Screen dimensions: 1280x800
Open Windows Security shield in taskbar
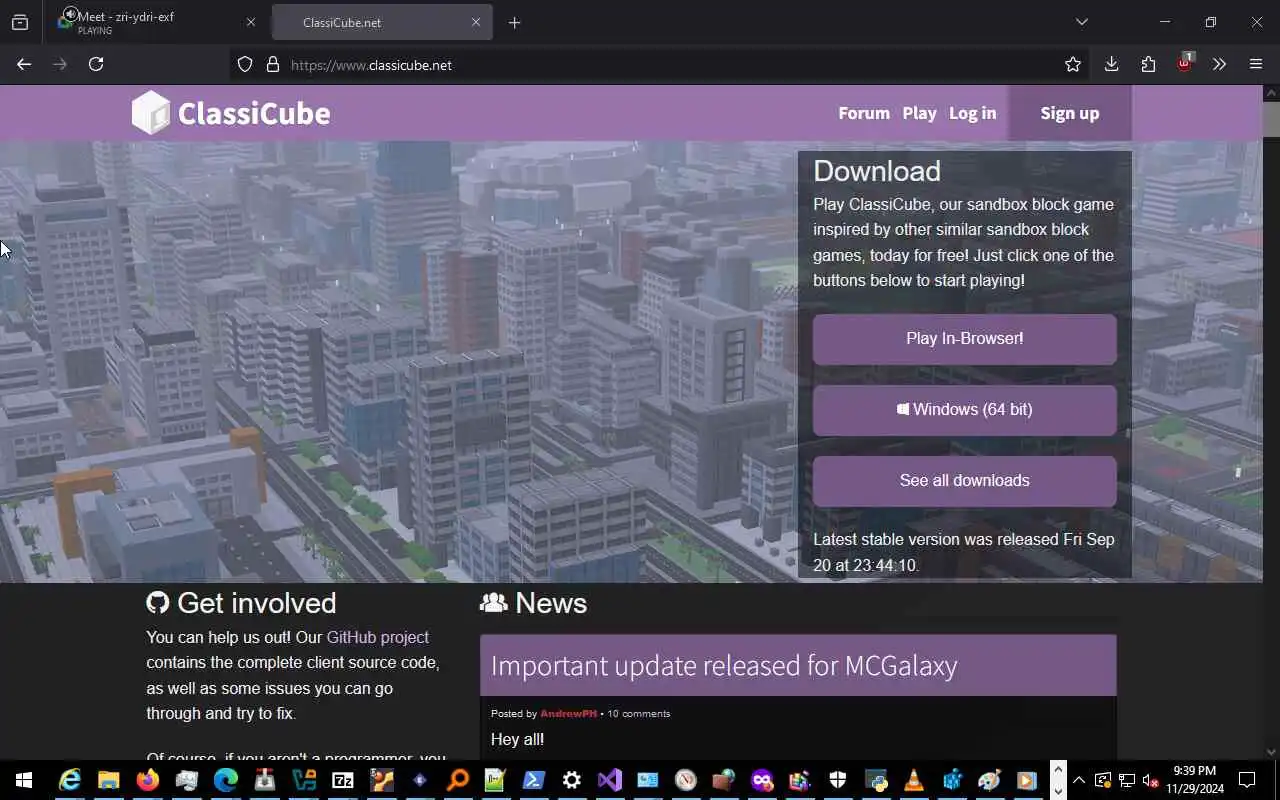[838, 780]
